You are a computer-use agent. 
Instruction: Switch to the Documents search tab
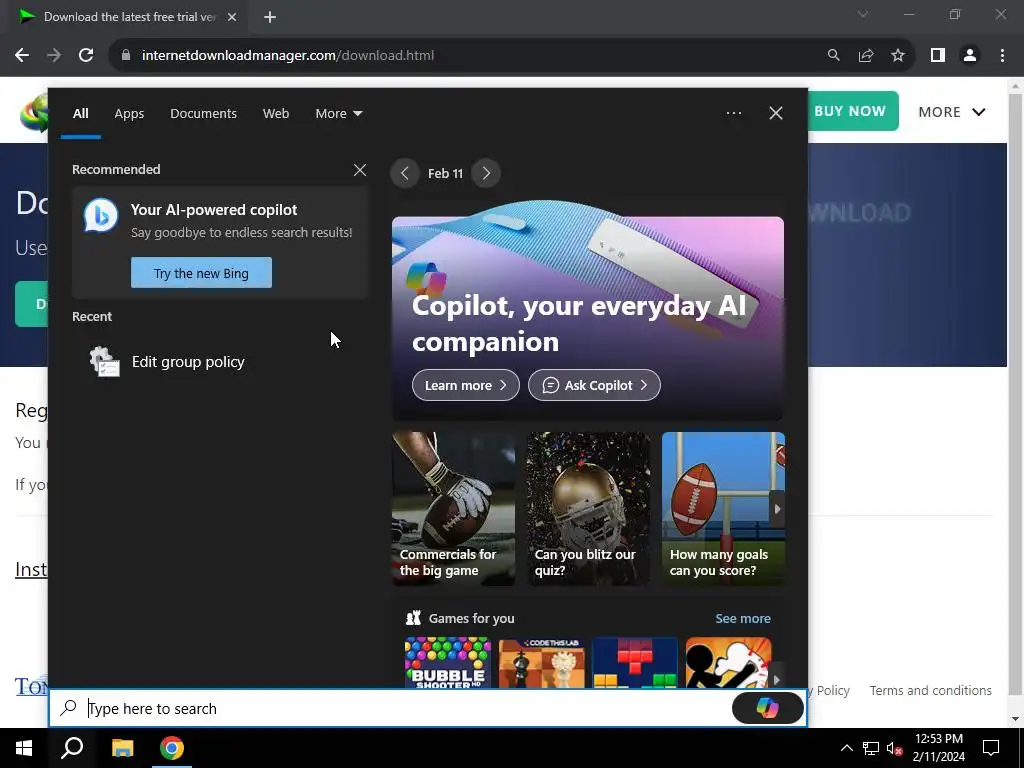click(x=203, y=114)
